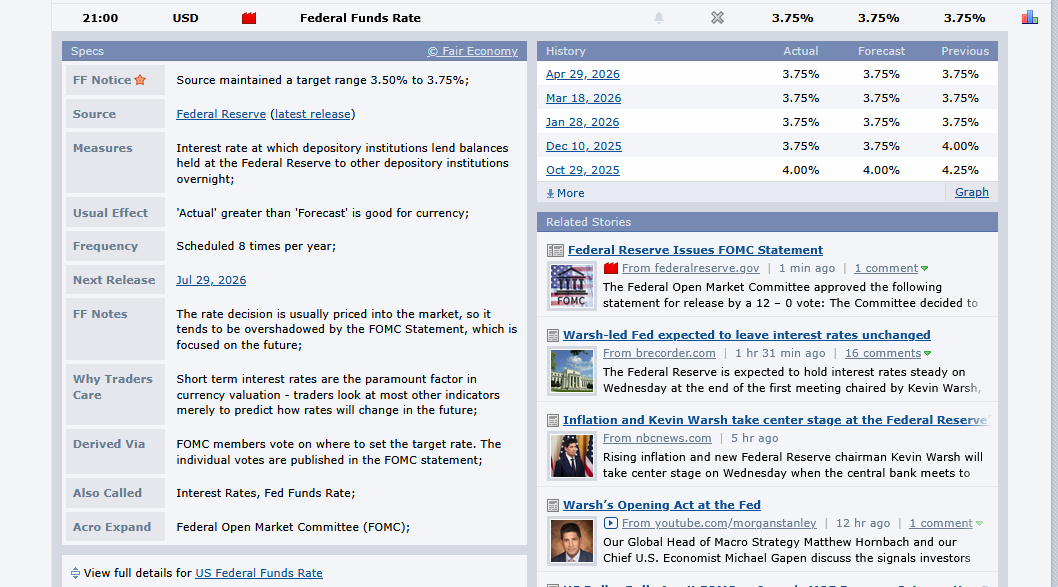Expand history with the More link
The width and height of the screenshot is (1058, 587).
[565, 193]
